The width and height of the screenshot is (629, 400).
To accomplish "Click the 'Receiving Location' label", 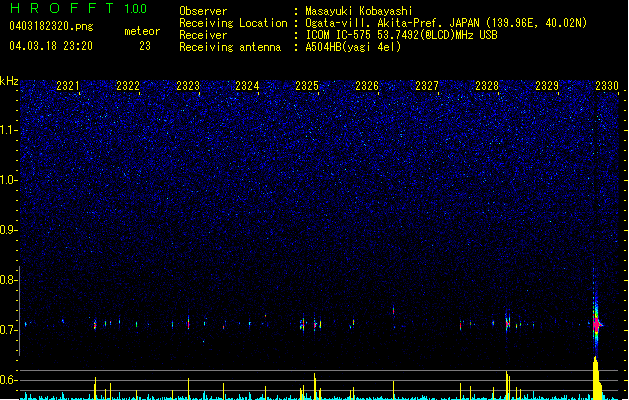I will tap(233, 23).
